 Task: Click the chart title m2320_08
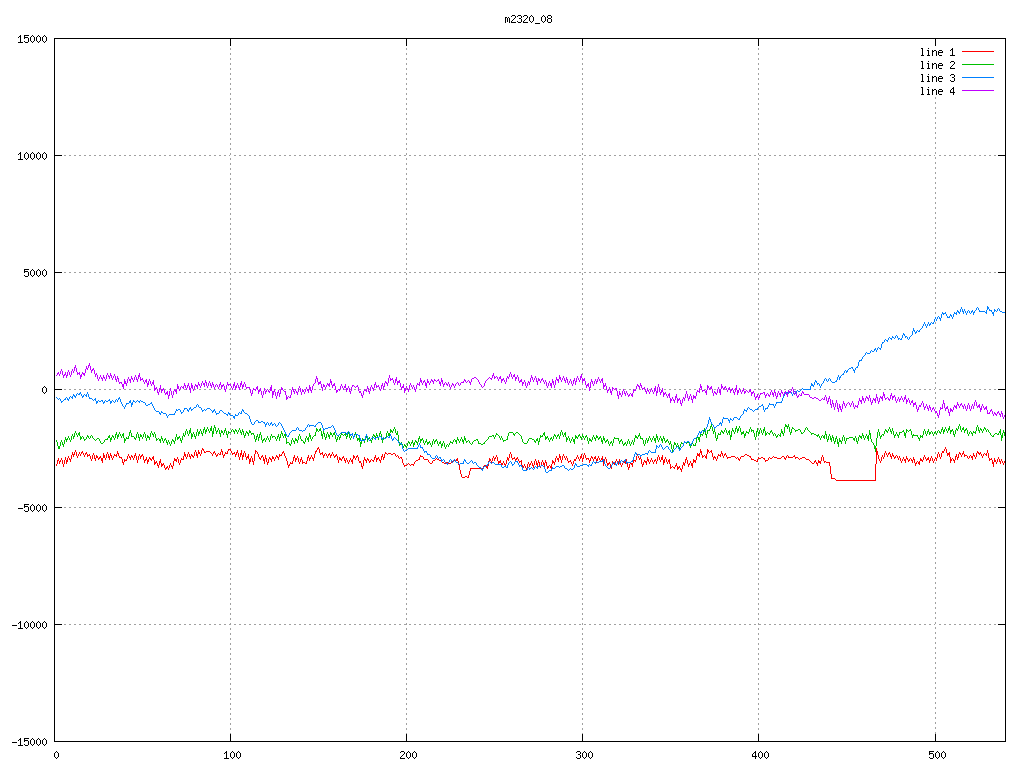(528, 19)
